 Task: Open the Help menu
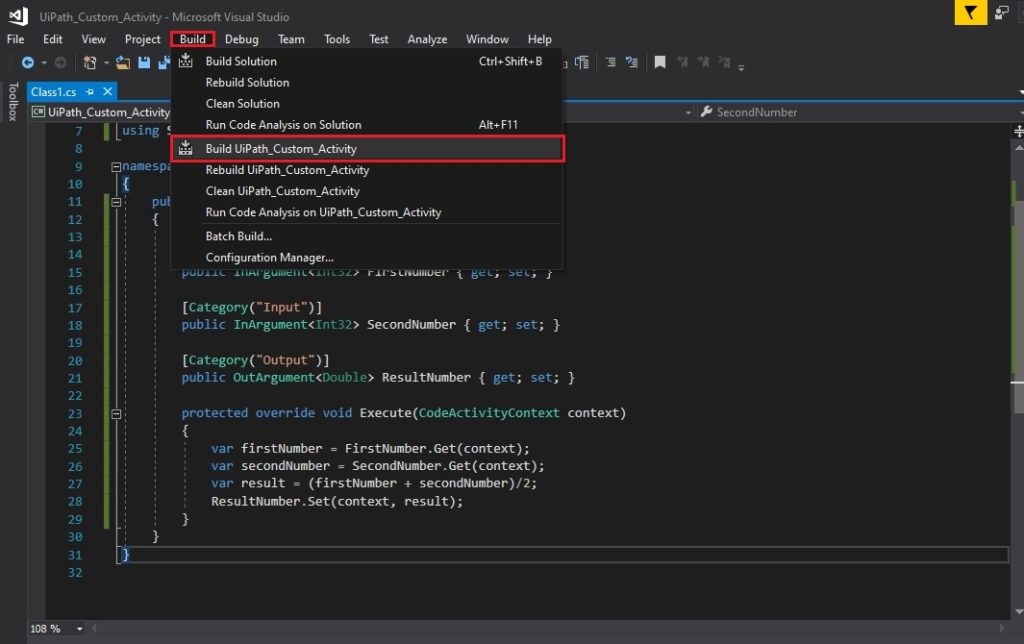click(x=539, y=39)
